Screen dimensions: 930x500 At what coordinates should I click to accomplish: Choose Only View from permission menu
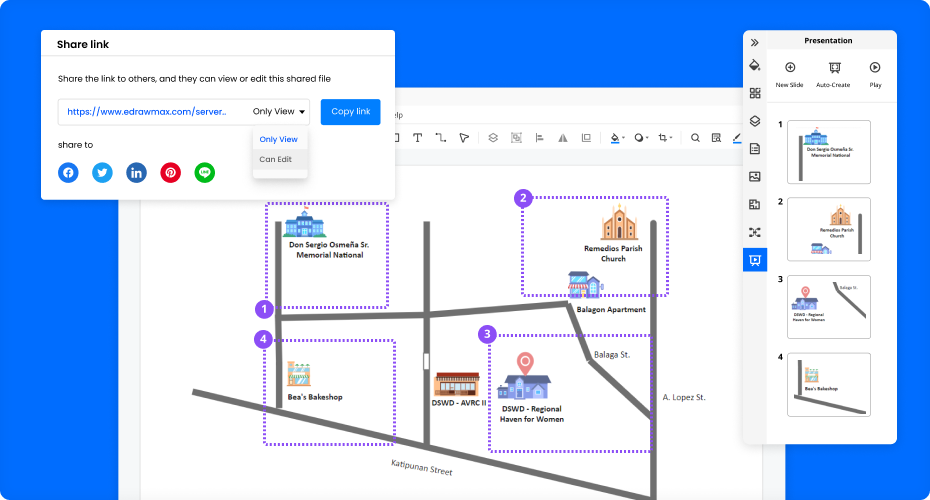[x=278, y=139]
